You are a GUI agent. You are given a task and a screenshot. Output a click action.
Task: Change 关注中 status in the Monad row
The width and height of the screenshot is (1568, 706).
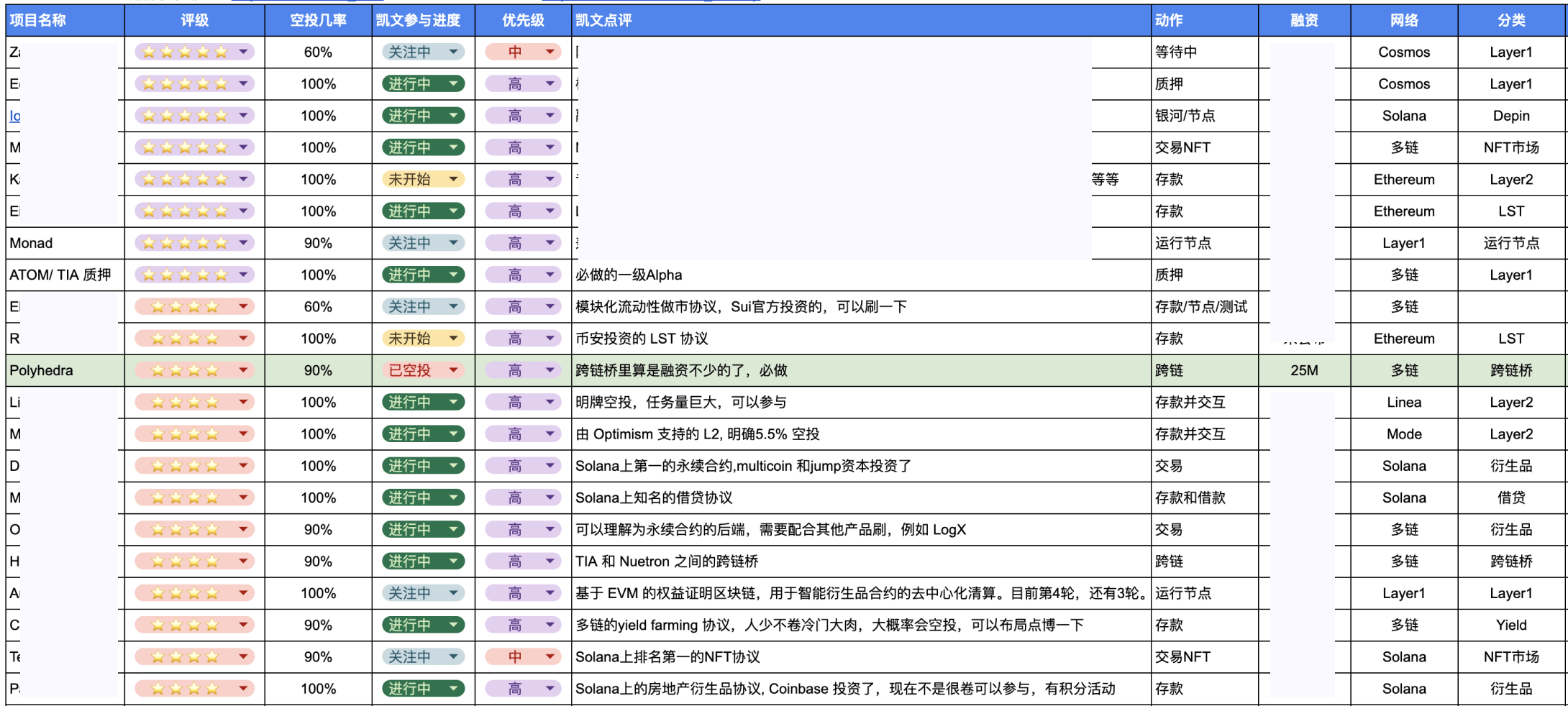pos(424,243)
